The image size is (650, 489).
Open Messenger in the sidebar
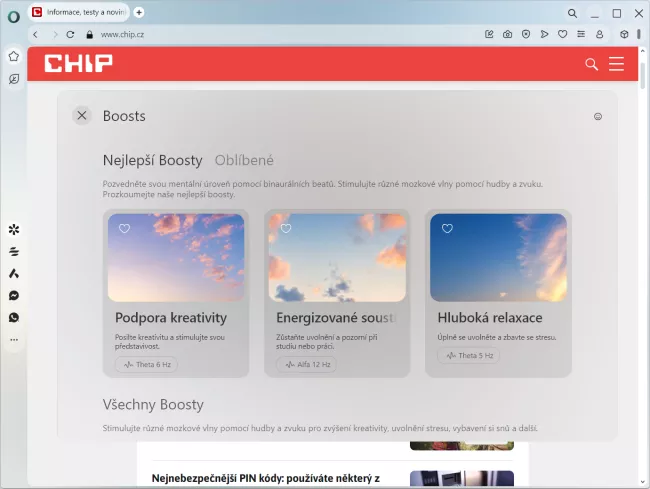point(14,295)
